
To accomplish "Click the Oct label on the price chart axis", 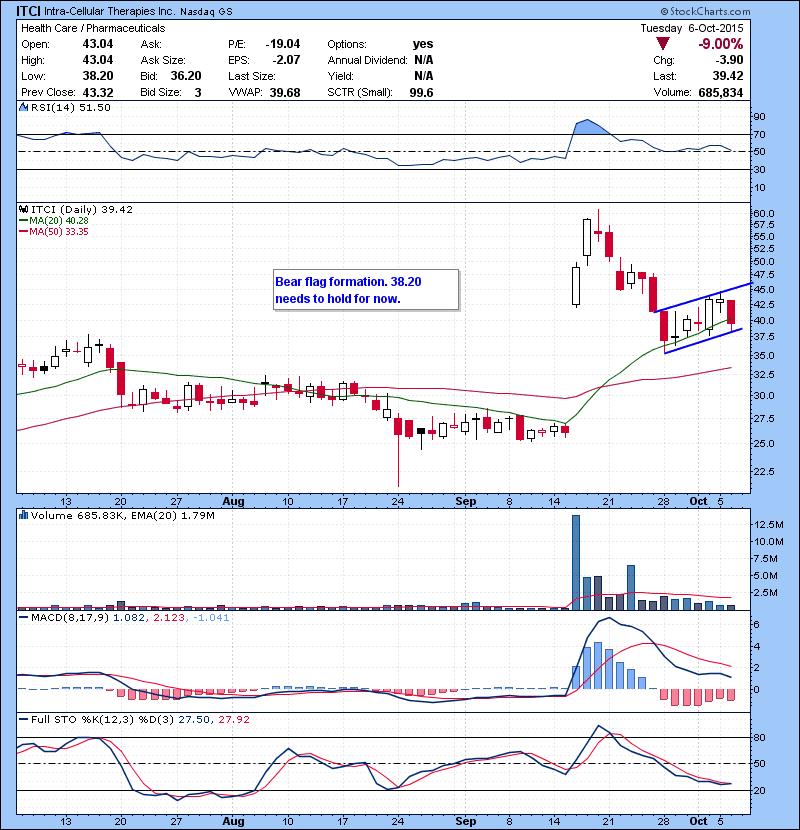I will [x=698, y=501].
